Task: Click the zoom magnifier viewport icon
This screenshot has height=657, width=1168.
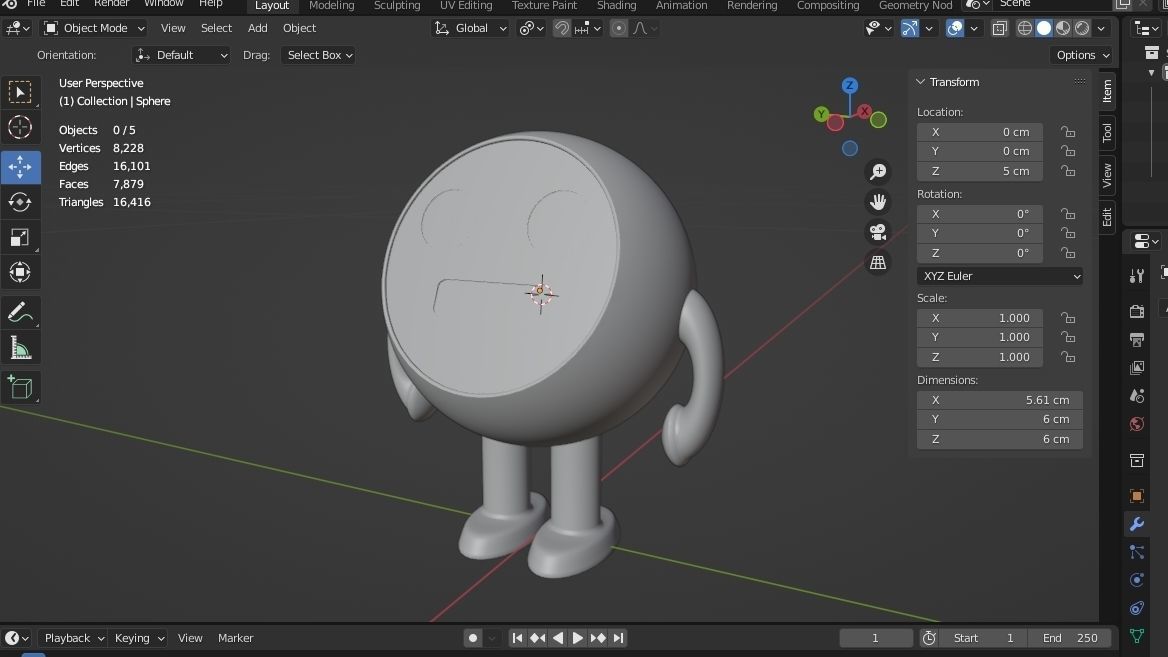Action: (x=878, y=172)
